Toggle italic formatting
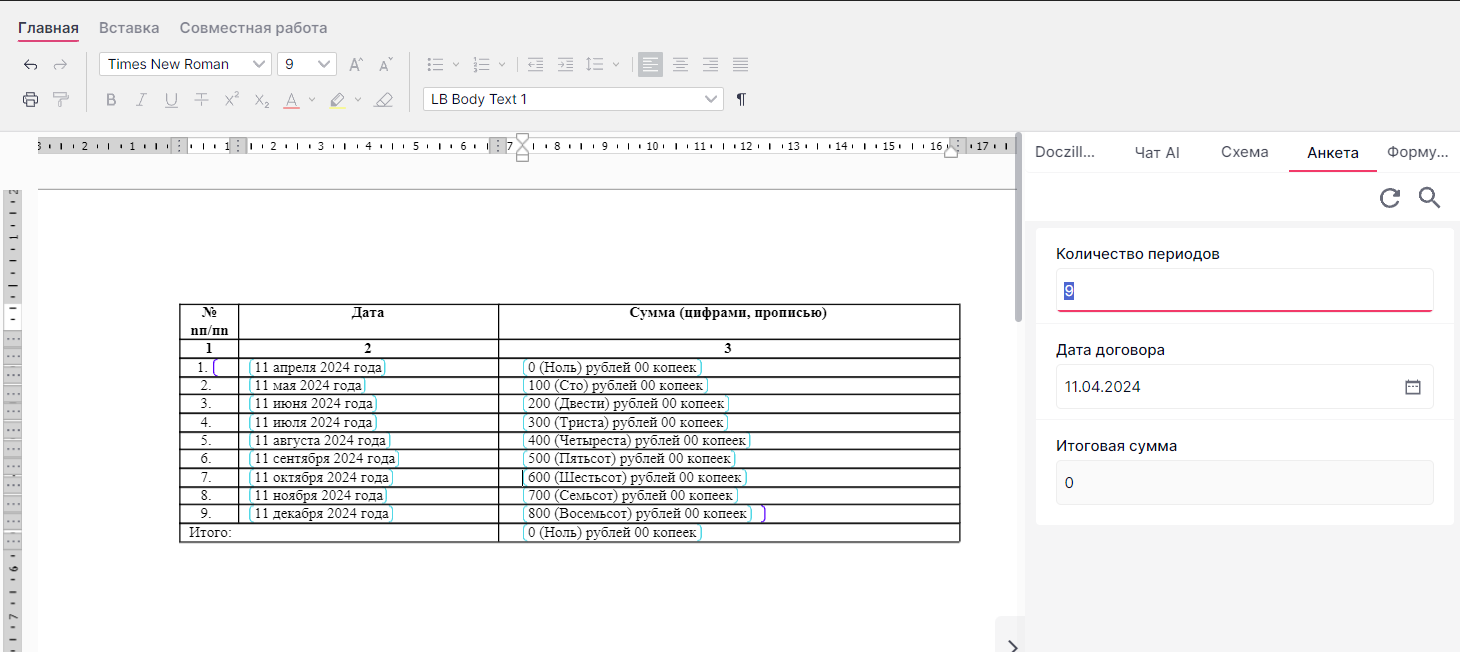Image resolution: width=1460 pixels, height=652 pixels. tap(141, 100)
